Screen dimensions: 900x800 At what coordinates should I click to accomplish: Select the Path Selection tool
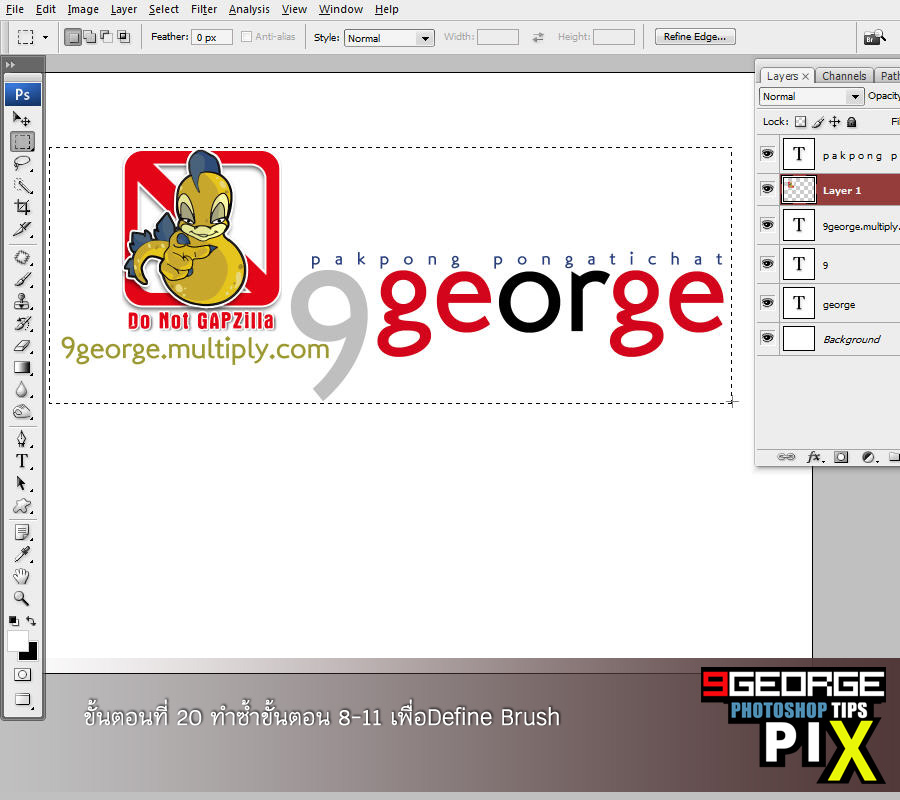(x=22, y=484)
